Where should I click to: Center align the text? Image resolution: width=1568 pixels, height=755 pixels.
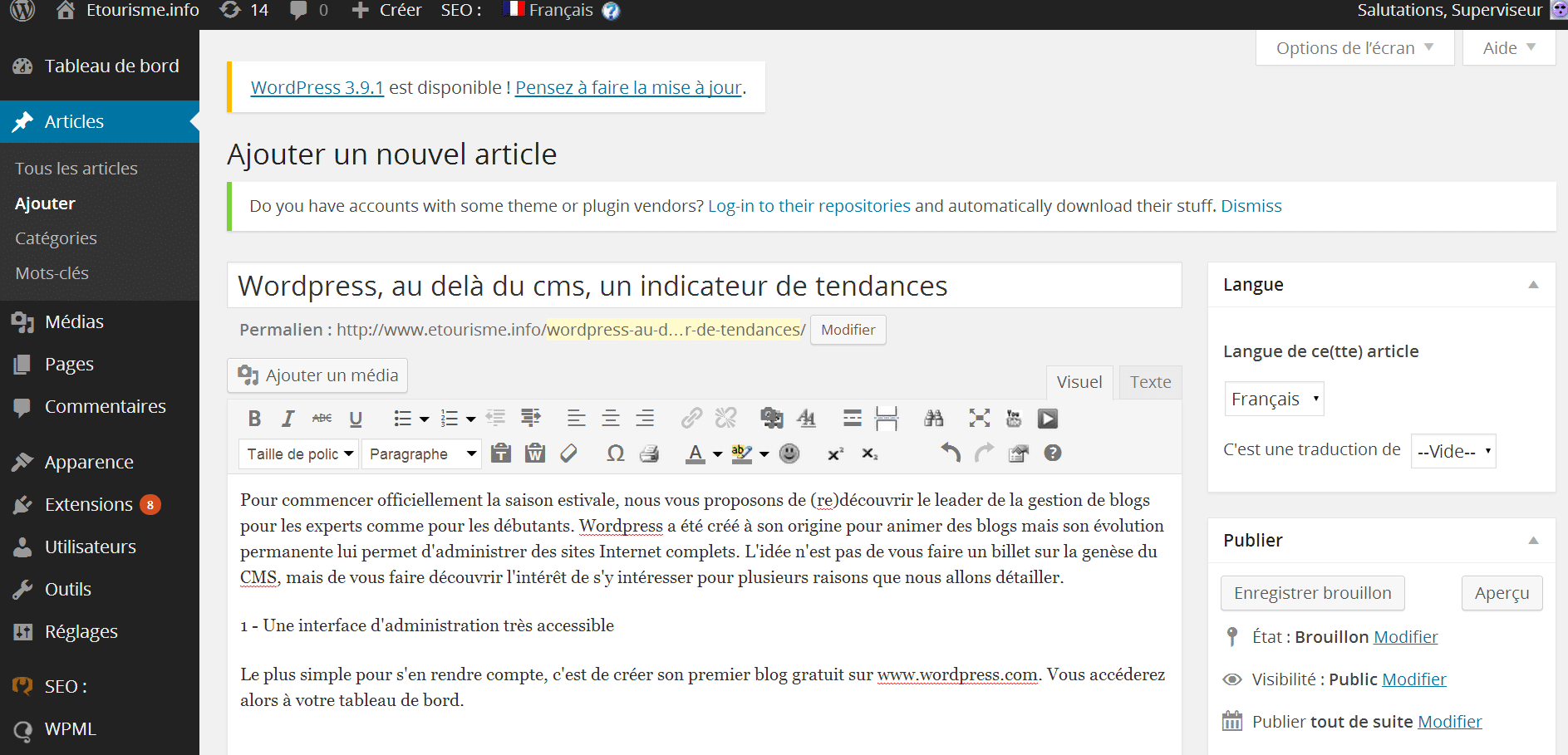coord(611,419)
